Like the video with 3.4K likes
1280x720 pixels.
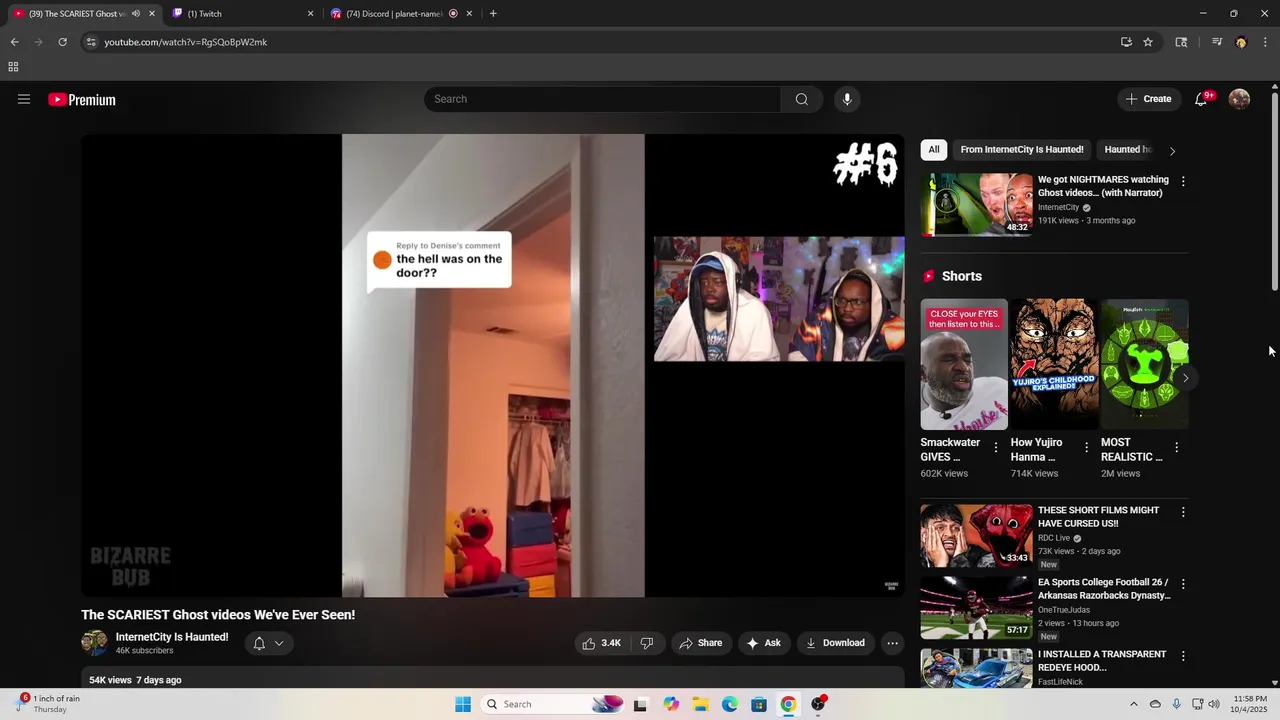click(x=602, y=643)
